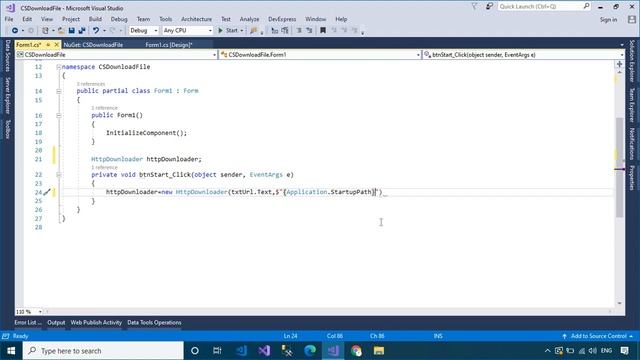Undo the last edit
Image resolution: width=640 pixels, height=360 pixels.
point(96,31)
